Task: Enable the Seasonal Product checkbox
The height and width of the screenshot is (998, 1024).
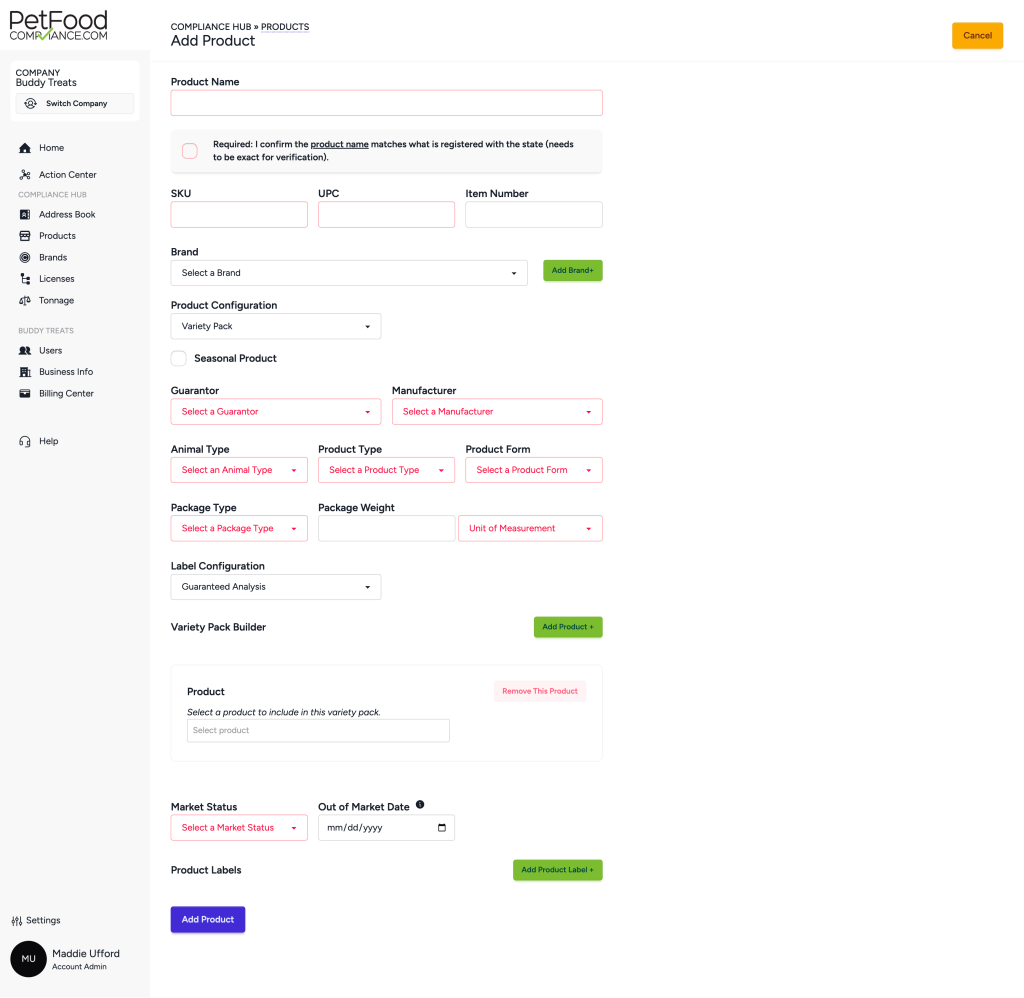Action: [x=179, y=358]
